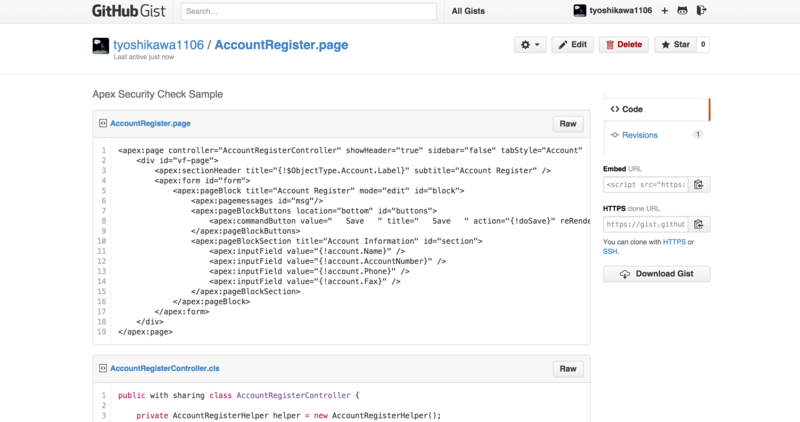Viewport: 800px width, 422px height.
Task: Click 'Apex Security Check Sample' description
Action: pos(157,94)
